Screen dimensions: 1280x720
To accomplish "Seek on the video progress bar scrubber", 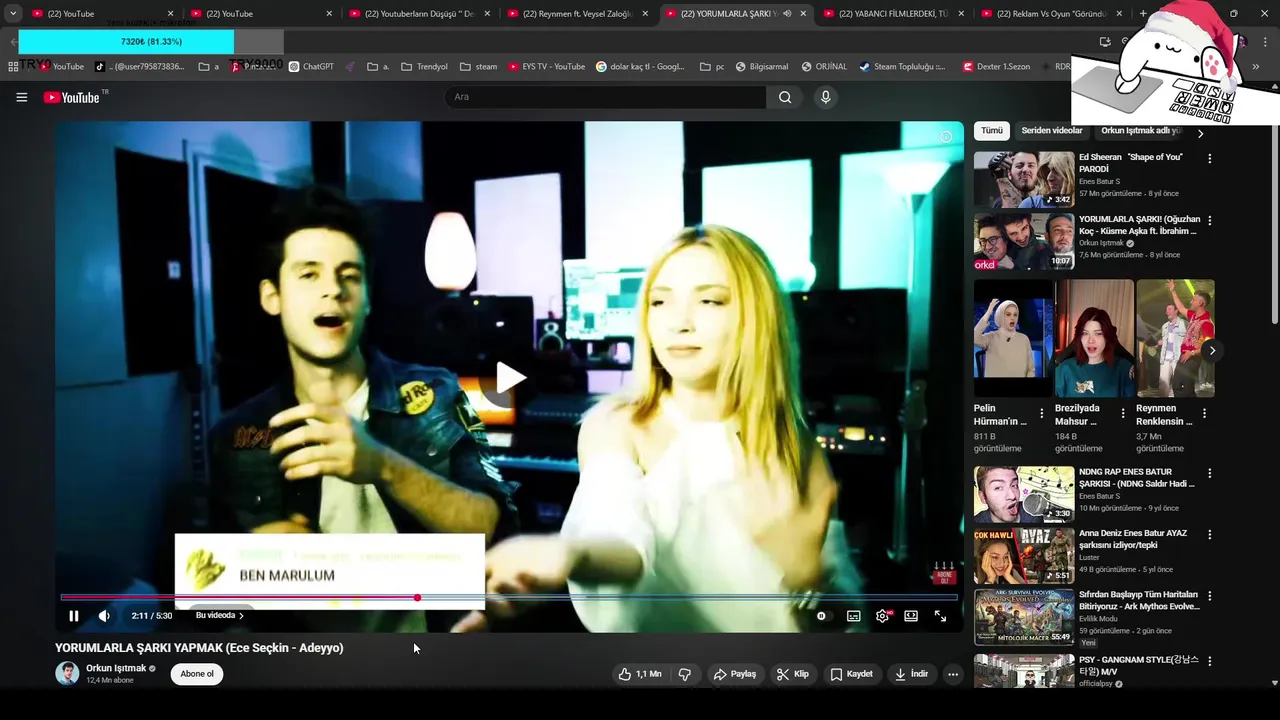I will pyautogui.click(x=417, y=598).
